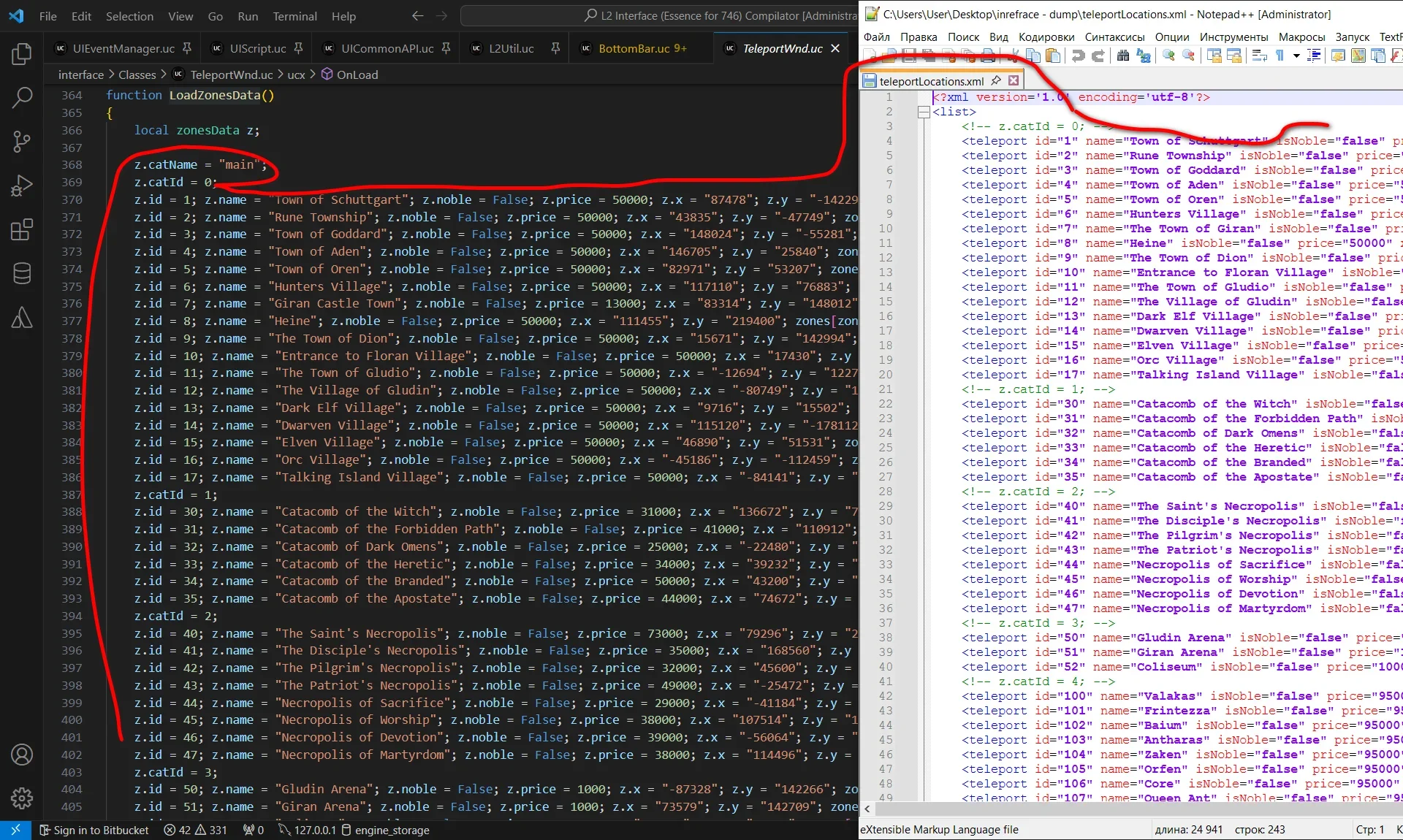The image size is (1403, 840).
Task: Open Document List panel in Notepad++ toolbar
Action: click(1377, 56)
